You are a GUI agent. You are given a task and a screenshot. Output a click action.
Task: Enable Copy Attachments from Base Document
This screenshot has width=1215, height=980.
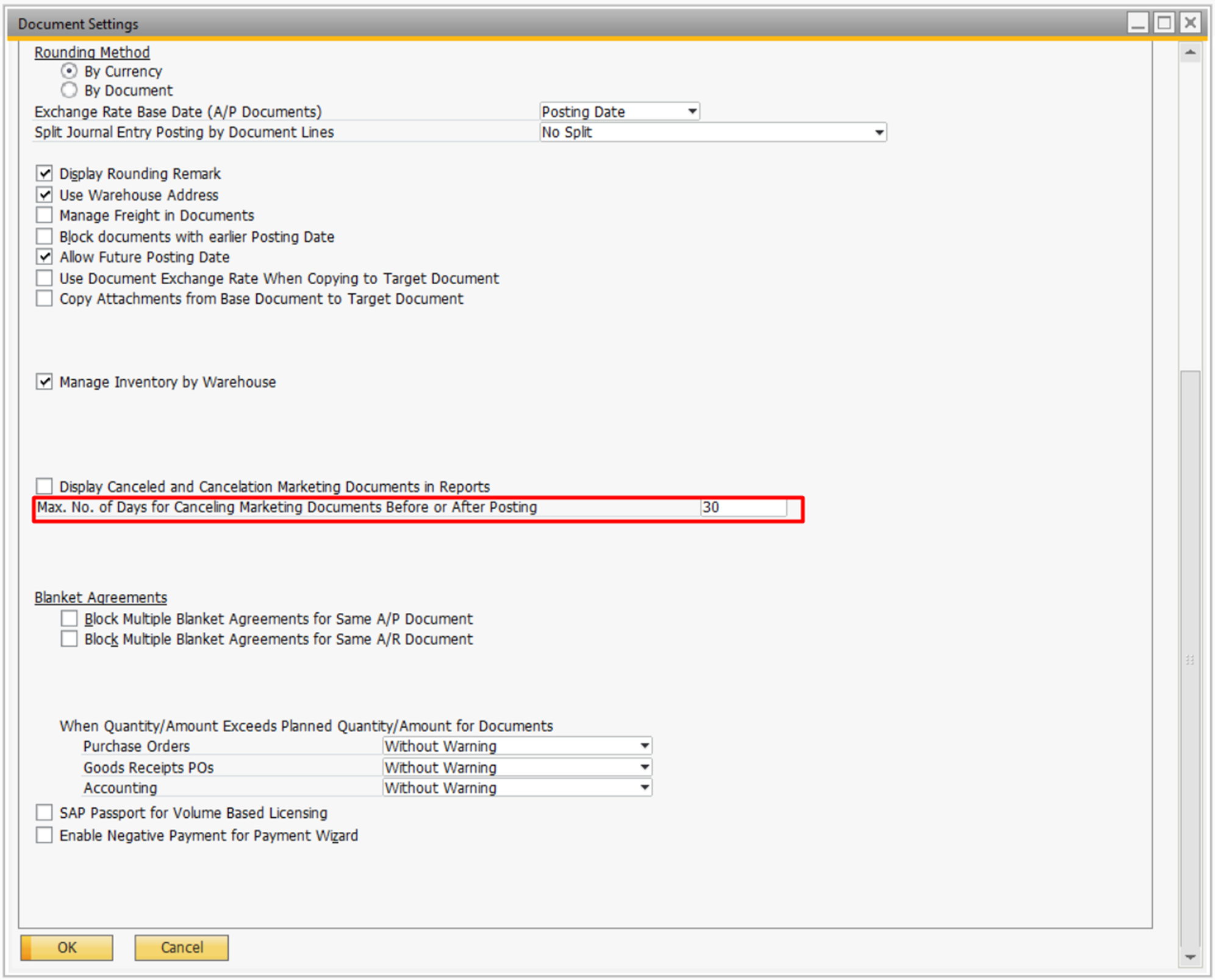coord(45,299)
